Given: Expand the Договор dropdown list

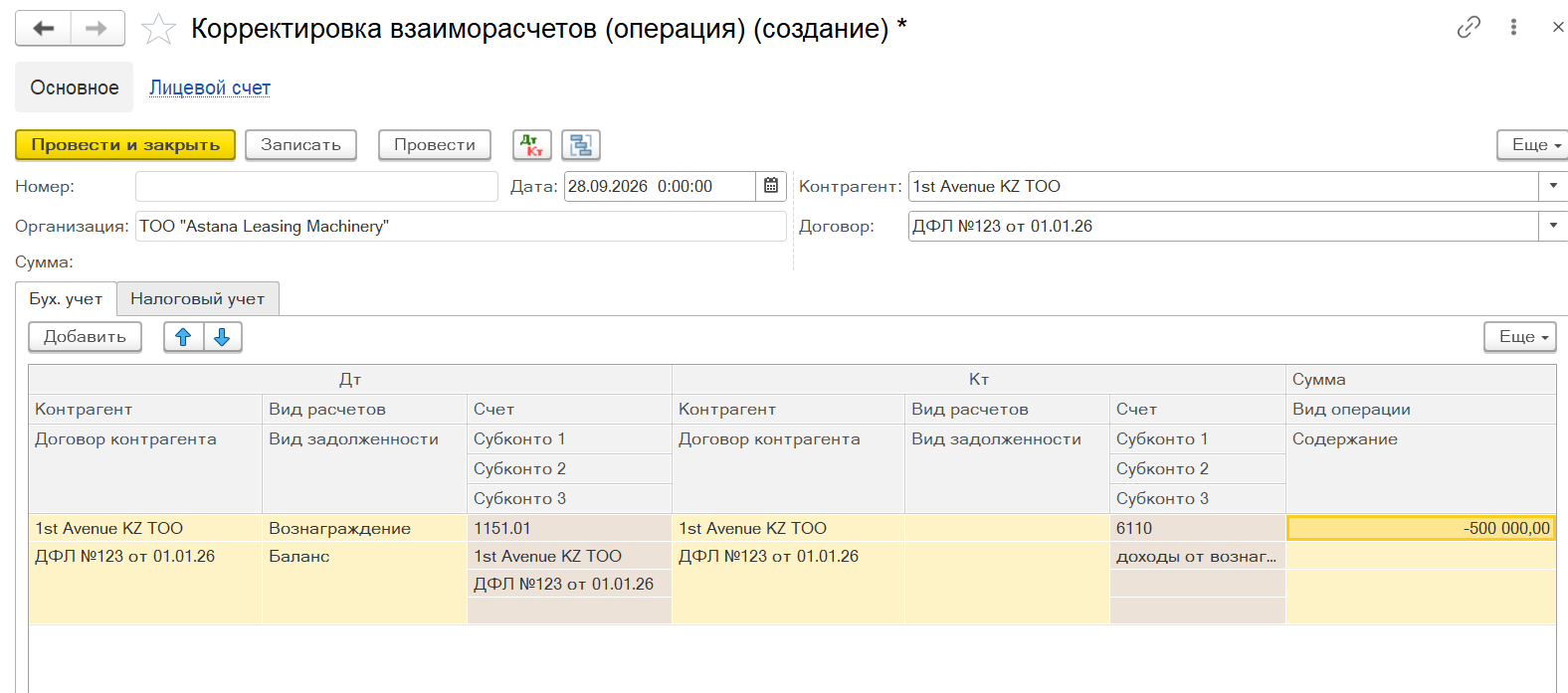Looking at the screenshot, I should [x=1553, y=226].
